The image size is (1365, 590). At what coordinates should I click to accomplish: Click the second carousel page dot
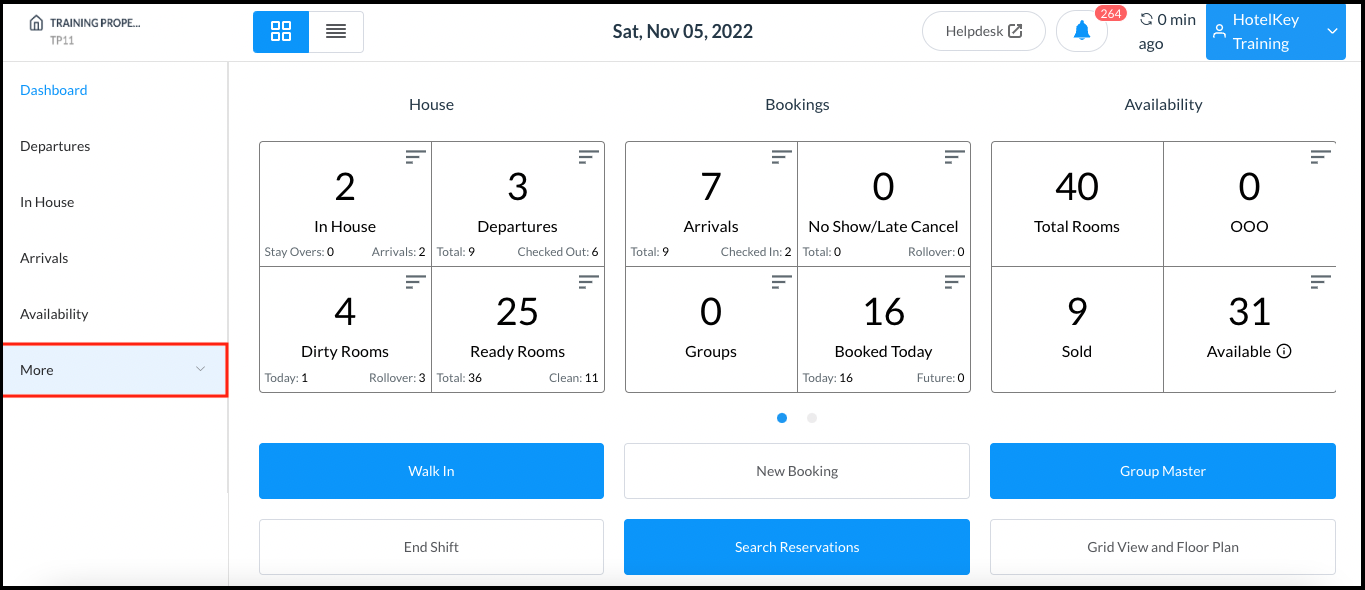811,418
